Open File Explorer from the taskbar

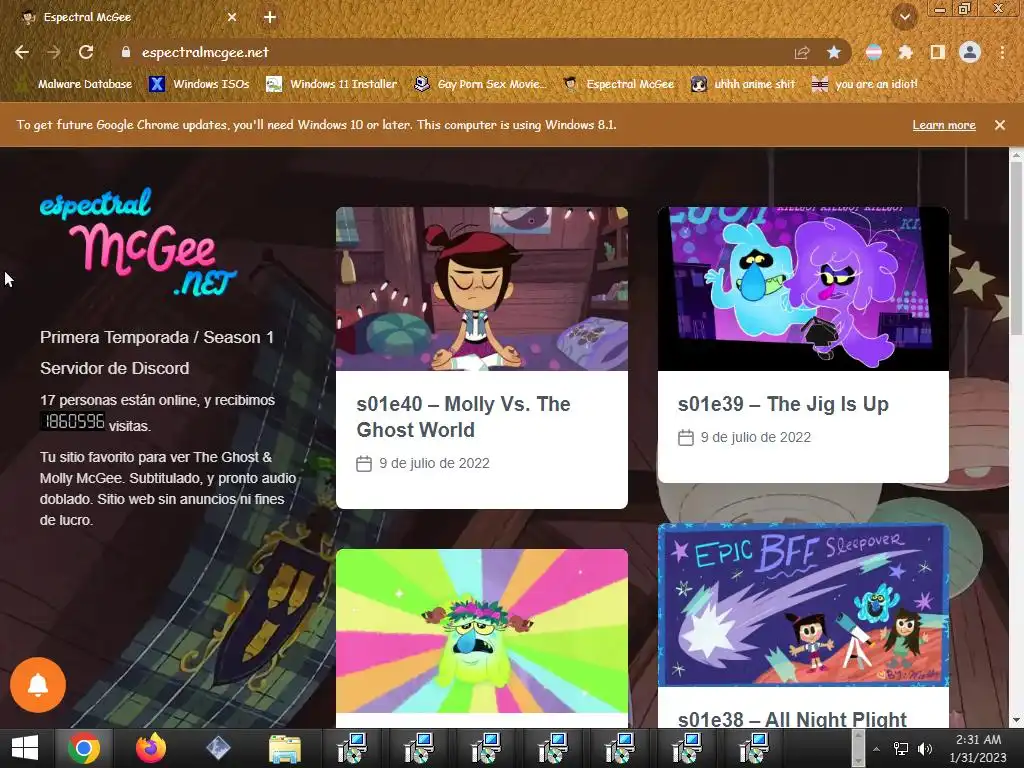click(x=285, y=749)
